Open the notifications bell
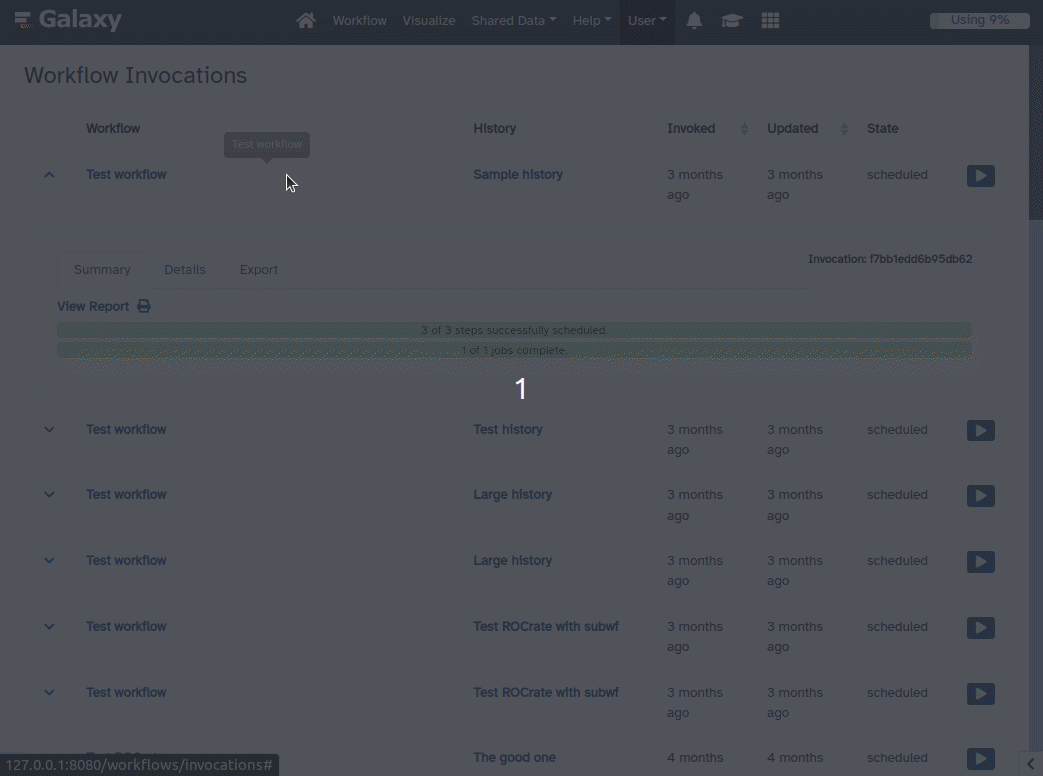Screen dimensions: 1043x776 coord(694,20)
